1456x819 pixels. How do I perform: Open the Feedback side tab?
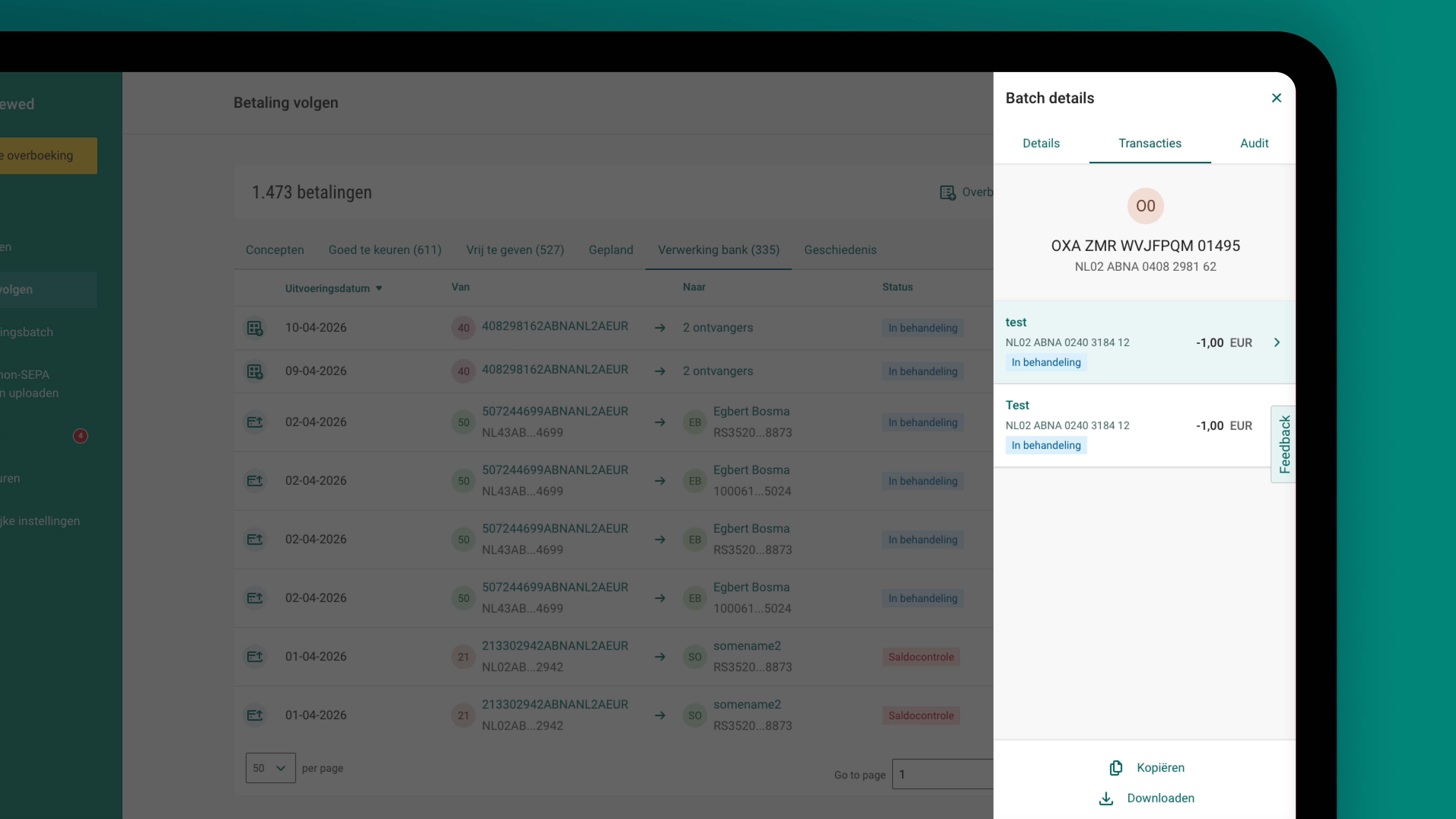coord(1283,444)
